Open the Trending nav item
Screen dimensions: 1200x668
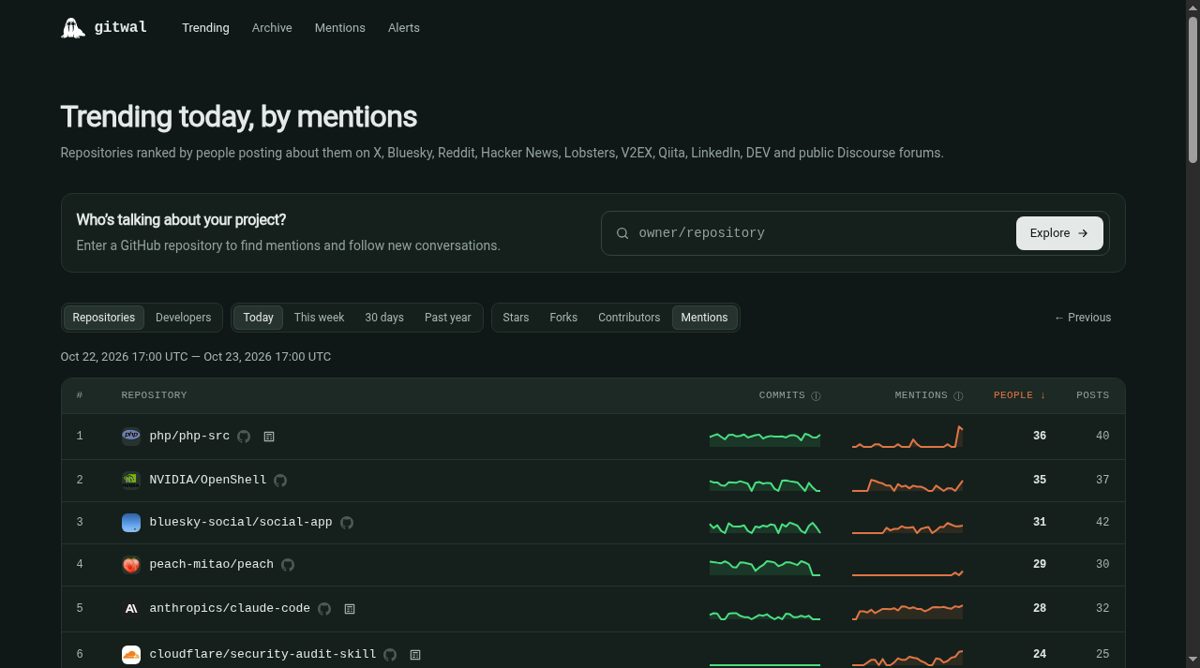pos(206,28)
